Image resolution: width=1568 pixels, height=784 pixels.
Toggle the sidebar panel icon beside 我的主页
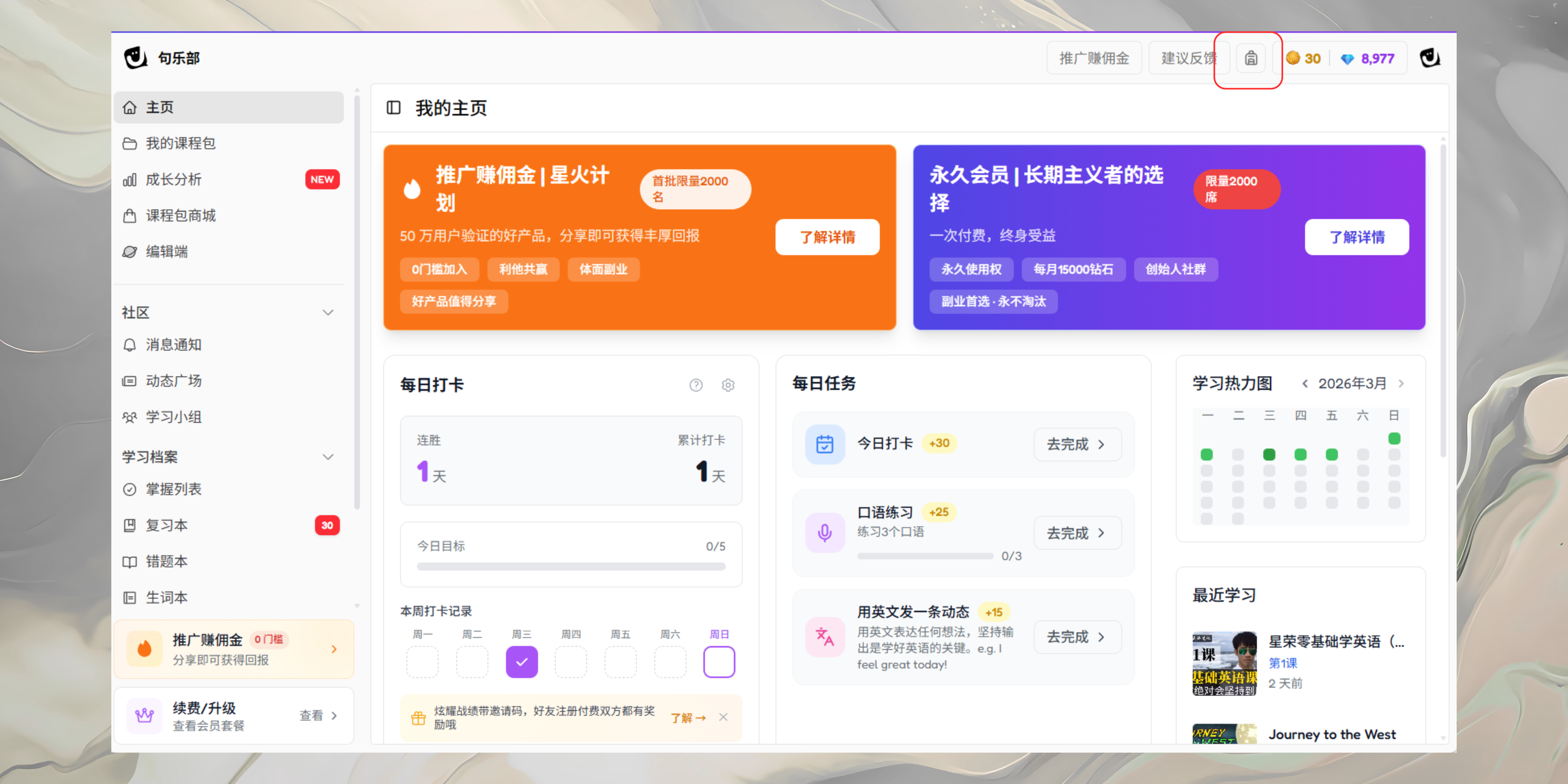pyautogui.click(x=393, y=108)
